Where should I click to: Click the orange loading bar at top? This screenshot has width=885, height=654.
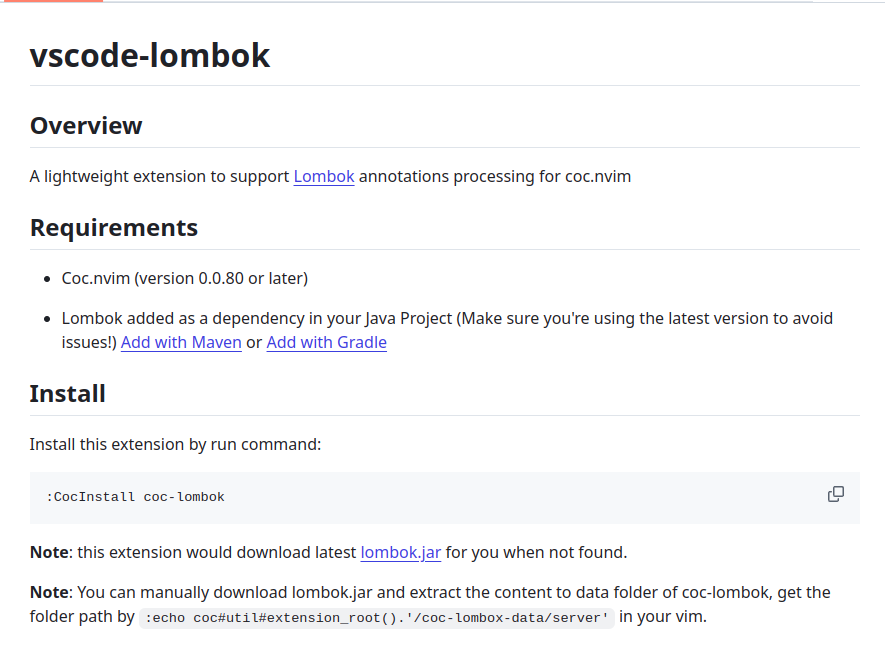tap(50, 1)
